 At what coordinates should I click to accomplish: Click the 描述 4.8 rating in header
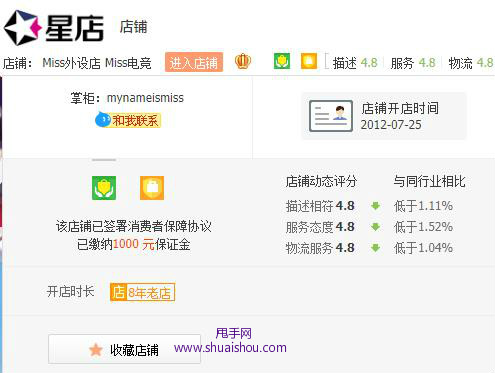pos(355,63)
